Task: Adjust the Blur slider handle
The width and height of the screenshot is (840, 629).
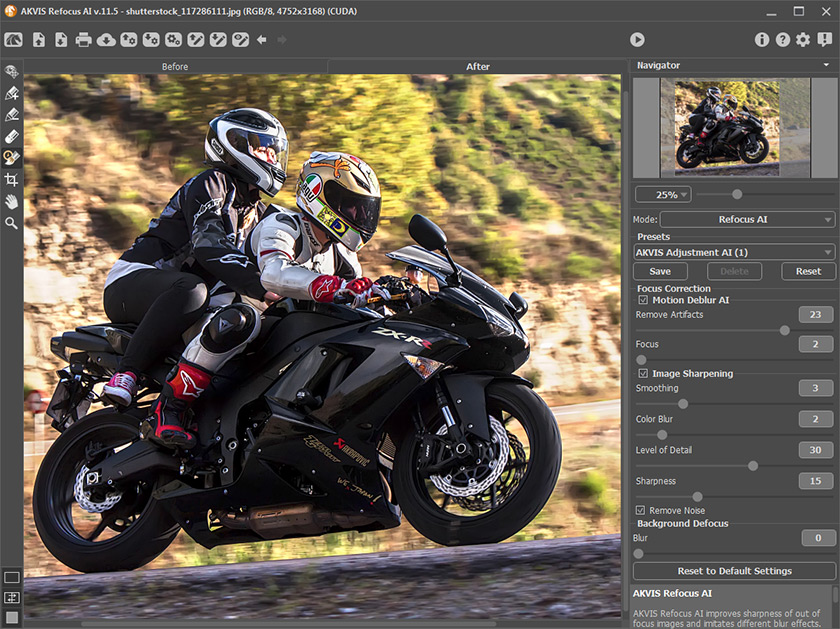Action: [638, 553]
